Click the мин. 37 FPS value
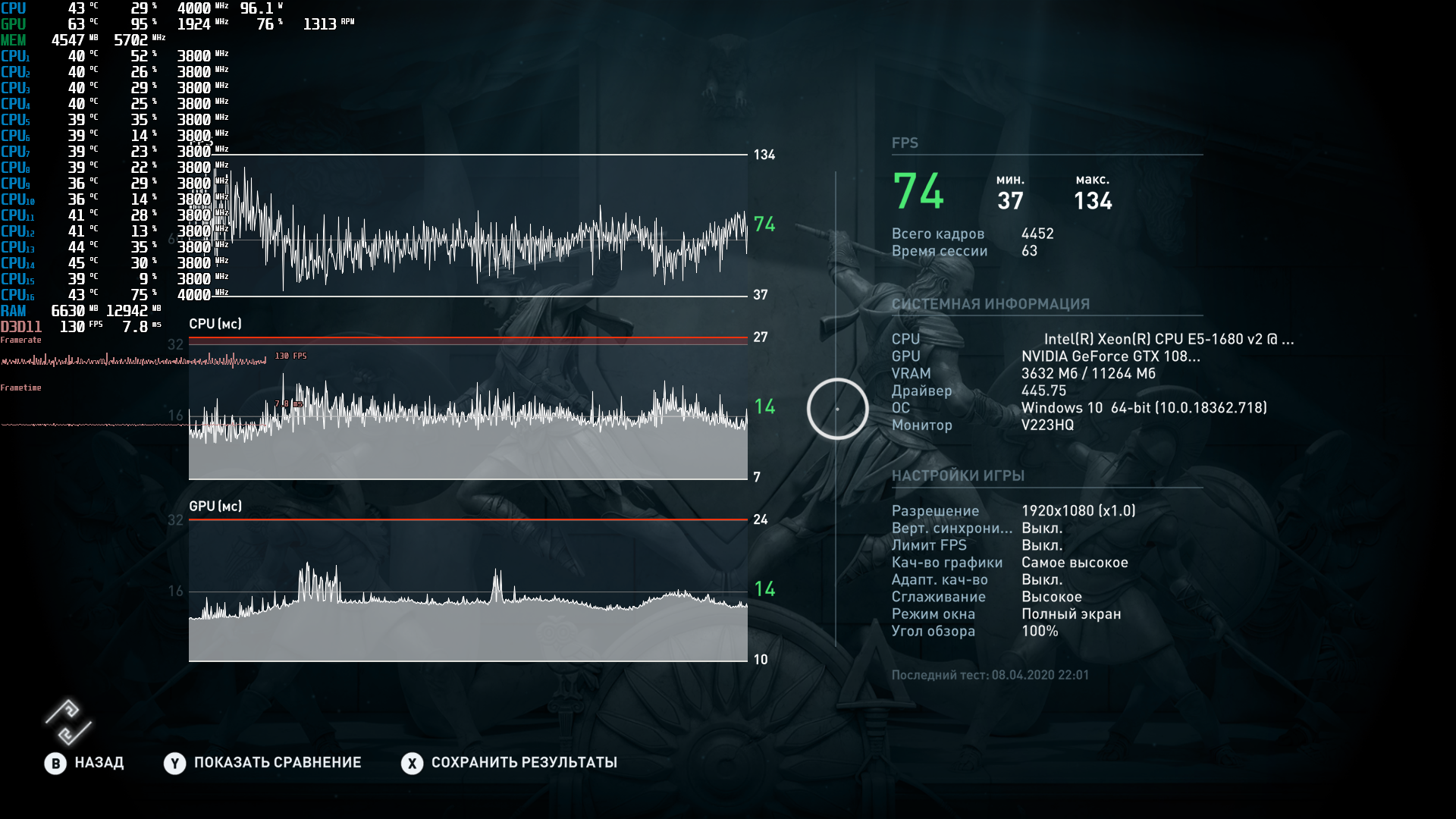Screen dimensions: 1456x819 click(1009, 200)
